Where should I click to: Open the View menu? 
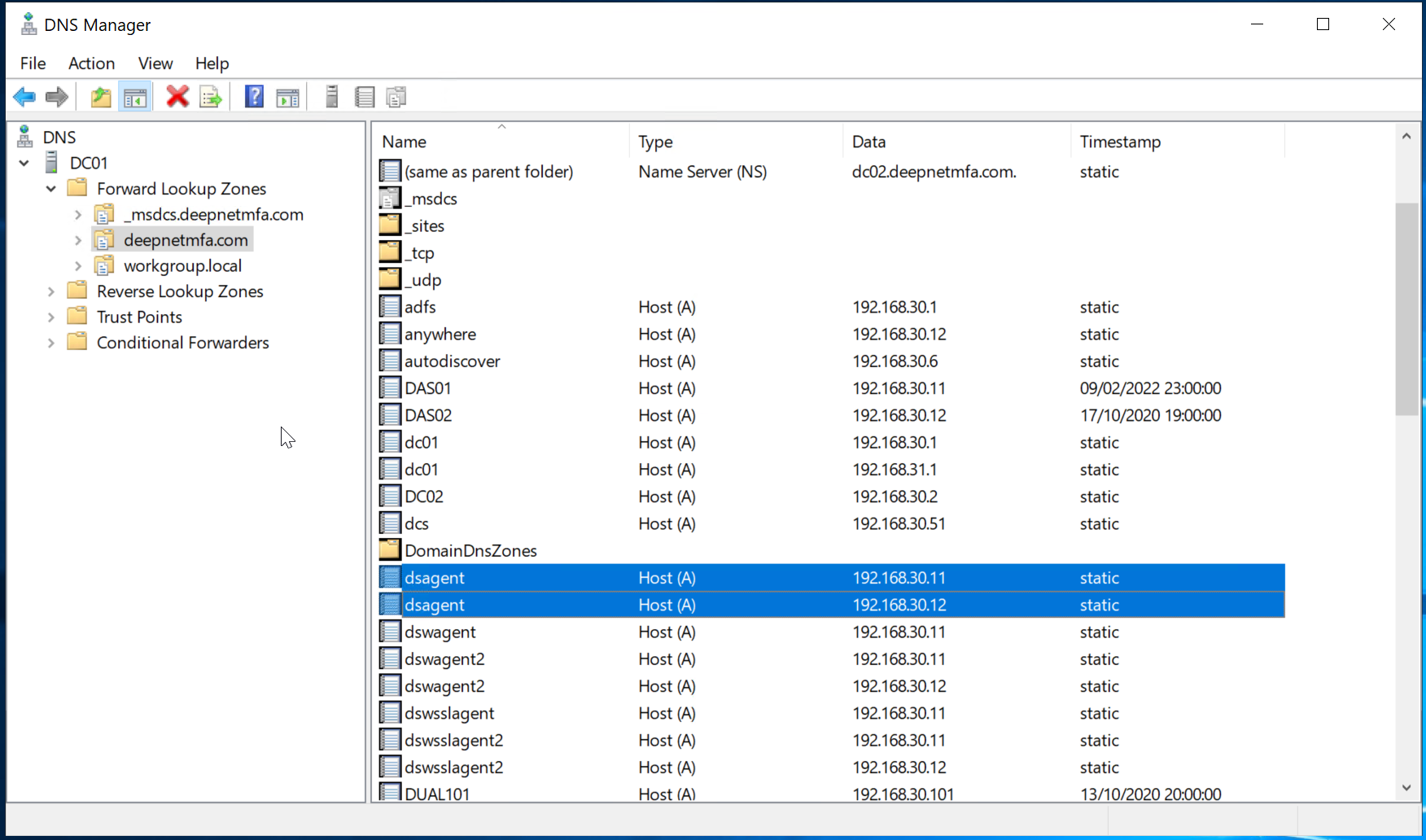pos(155,63)
